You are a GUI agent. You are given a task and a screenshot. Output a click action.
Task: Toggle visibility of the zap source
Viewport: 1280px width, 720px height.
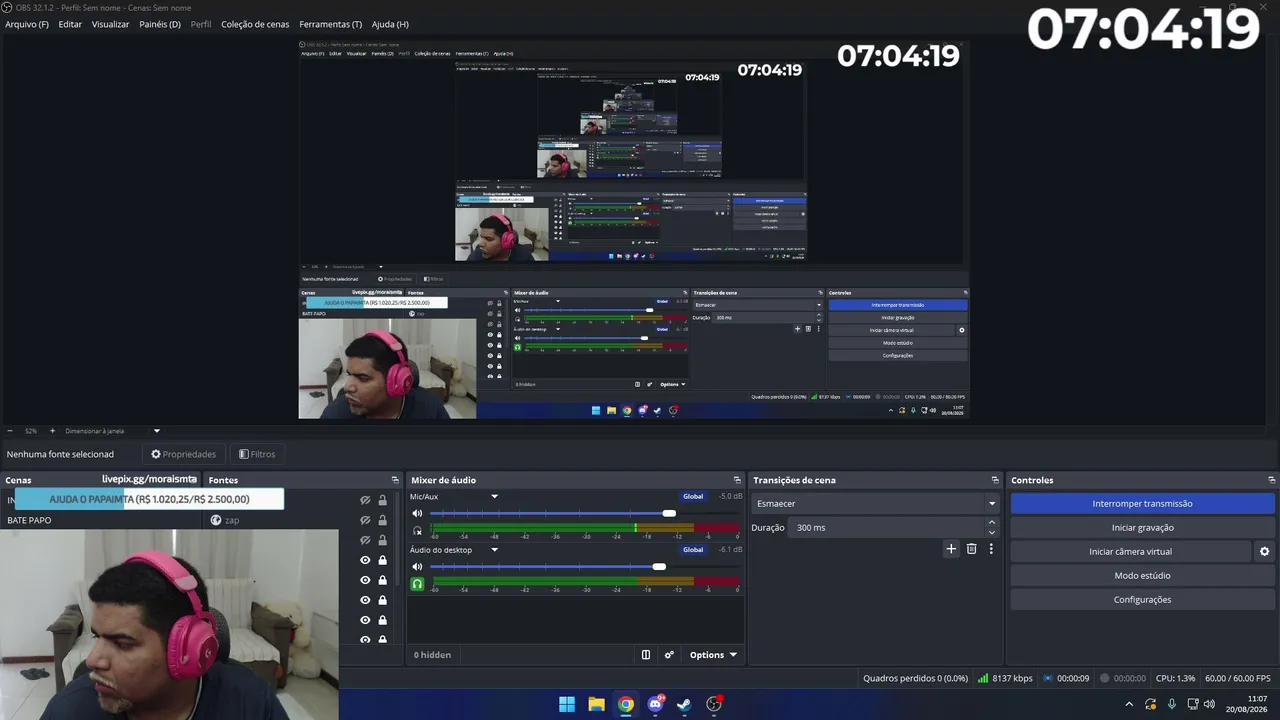coord(365,520)
